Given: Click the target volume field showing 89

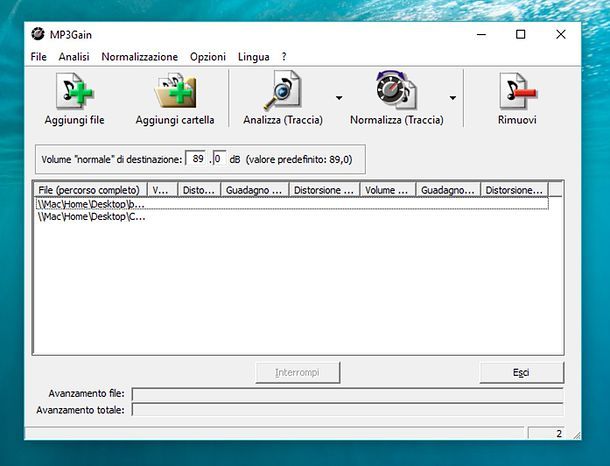Looking at the screenshot, I should (x=196, y=159).
